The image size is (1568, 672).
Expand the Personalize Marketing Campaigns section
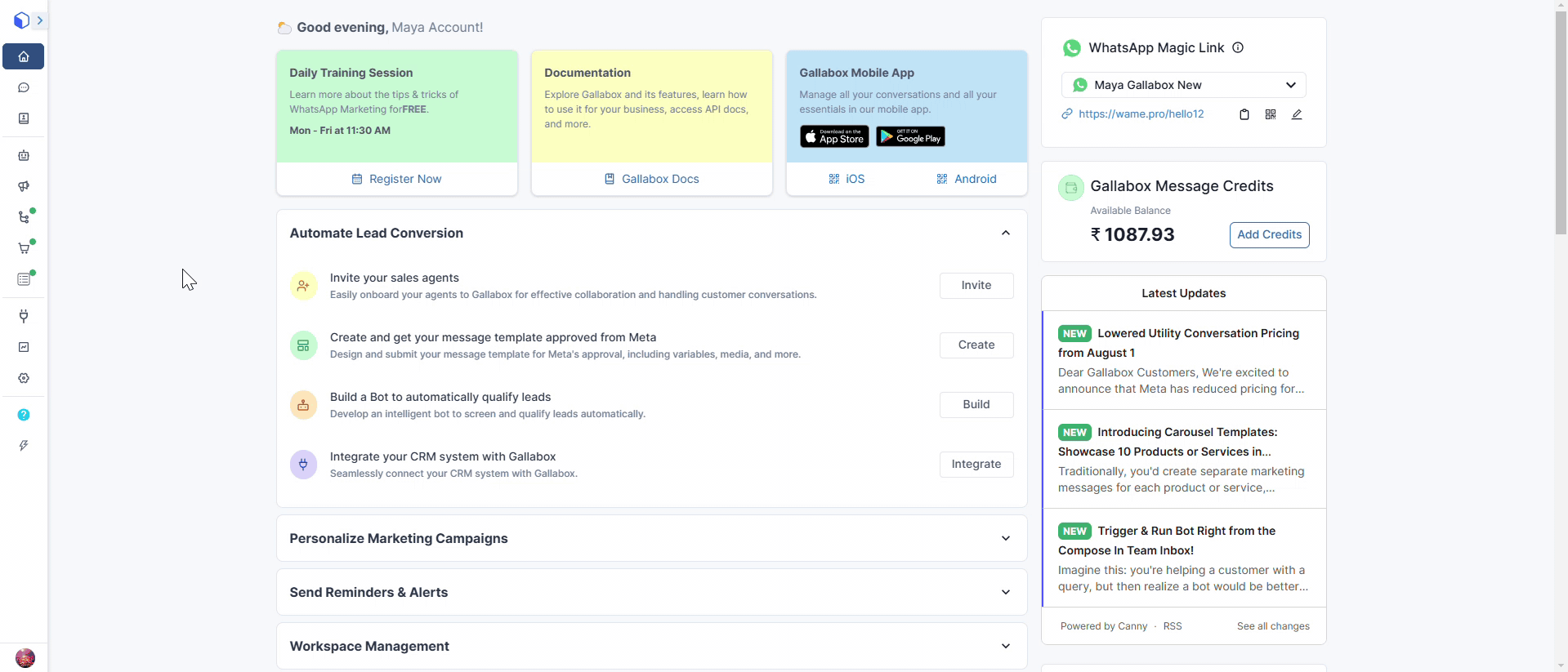[x=1005, y=538]
